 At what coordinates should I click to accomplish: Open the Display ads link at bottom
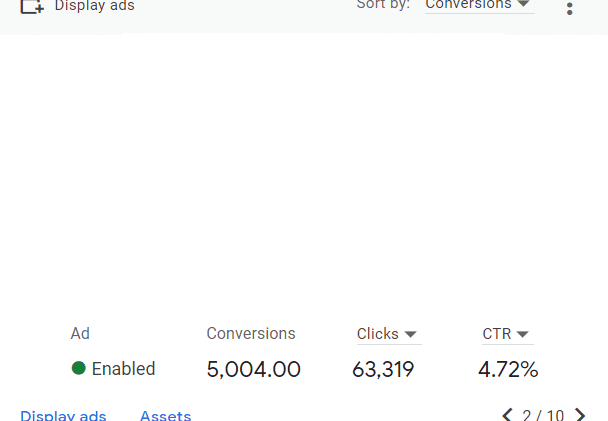pyautogui.click(x=63, y=415)
